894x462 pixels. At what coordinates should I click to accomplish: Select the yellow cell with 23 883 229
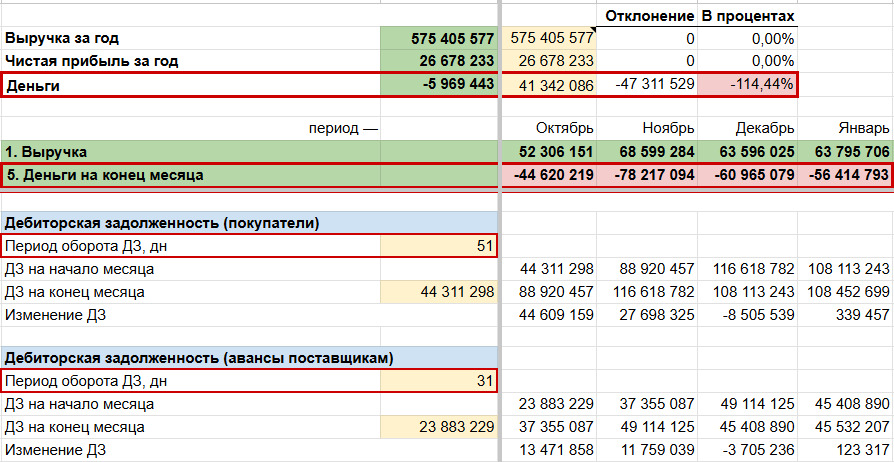[439, 427]
